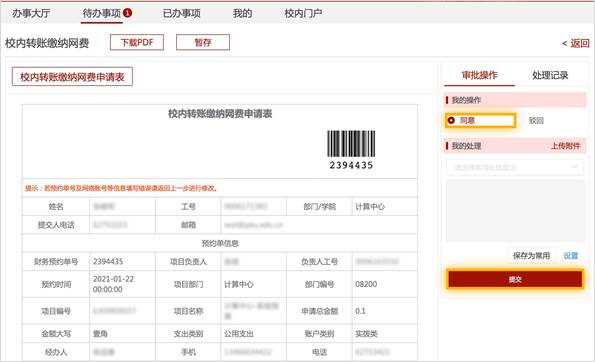The width and height of the screenshot is (595, 362).
Task: Click into the processing comments text area
Action: 515,211
